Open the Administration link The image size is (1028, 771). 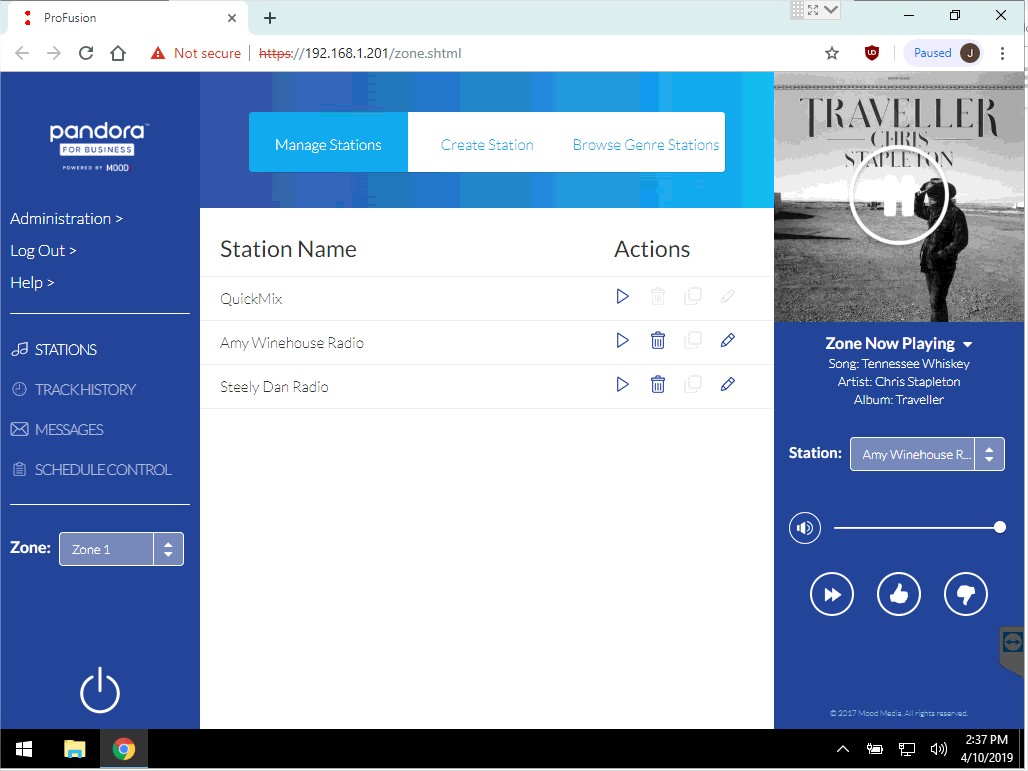pos(66,218)
